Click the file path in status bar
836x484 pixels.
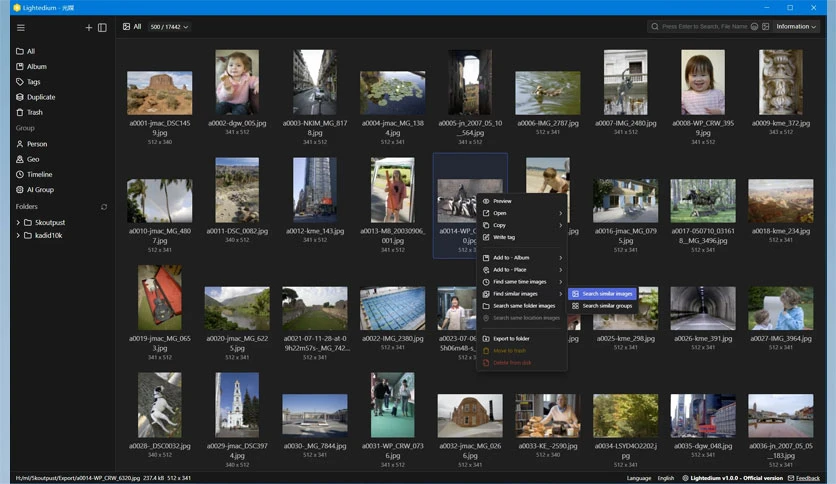click(78, 478)
